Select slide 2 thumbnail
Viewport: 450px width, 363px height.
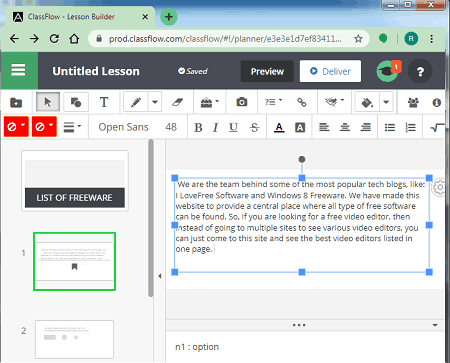(74, 339)
